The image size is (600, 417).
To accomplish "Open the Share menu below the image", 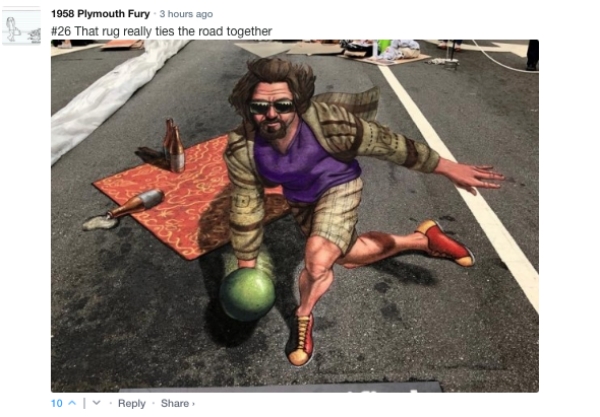I will (174, 403).
